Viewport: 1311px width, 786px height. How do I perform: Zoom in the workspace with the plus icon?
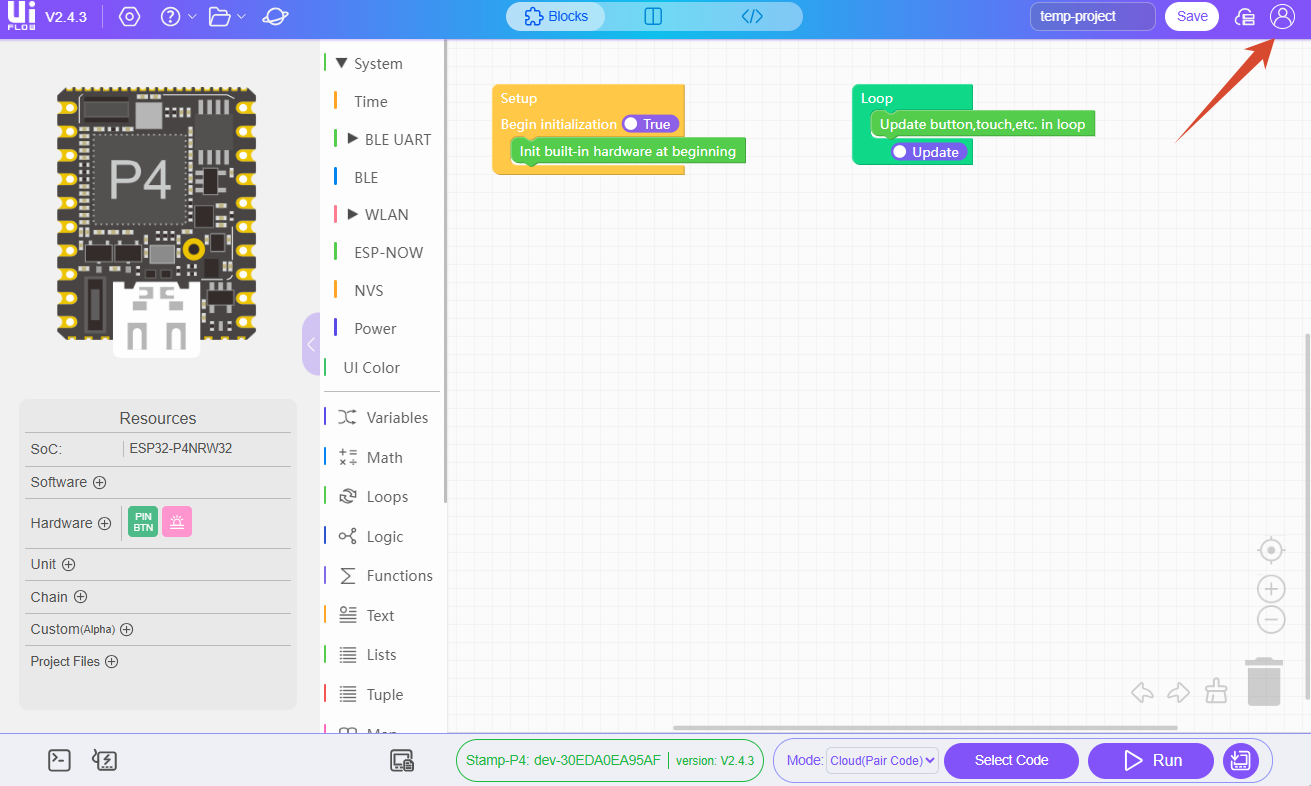click(1270, 589)
